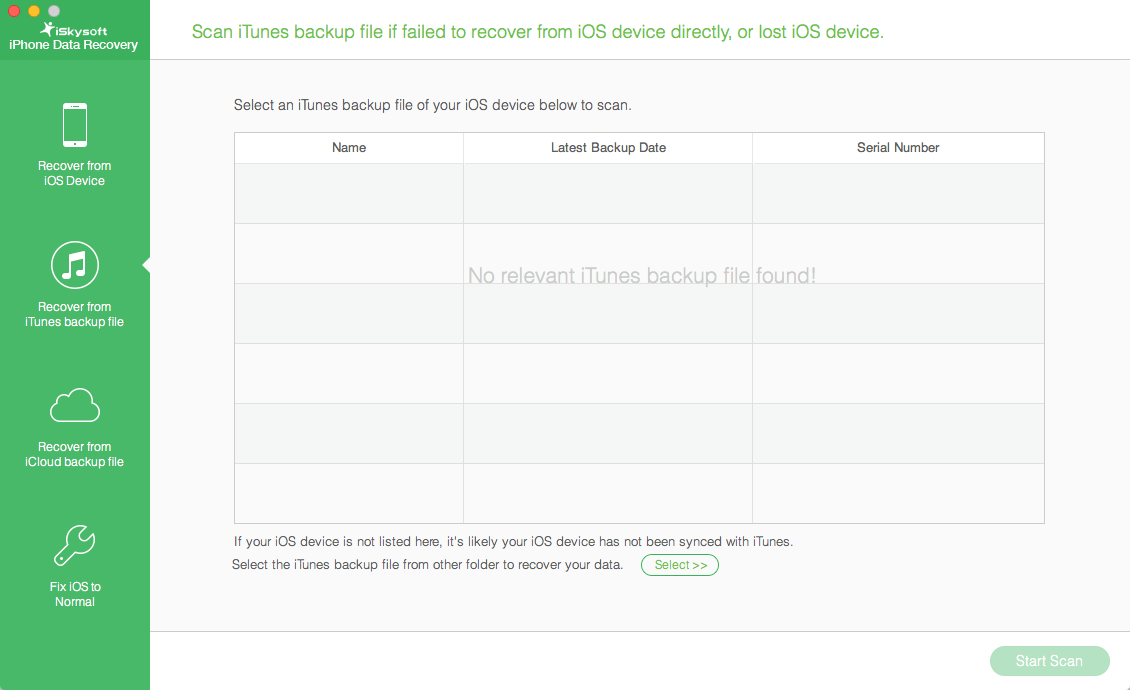This screenshot has height=690, width=1130.
Task: Select the wrench Fix iOS icon
Action: click(x=75, y=545)
